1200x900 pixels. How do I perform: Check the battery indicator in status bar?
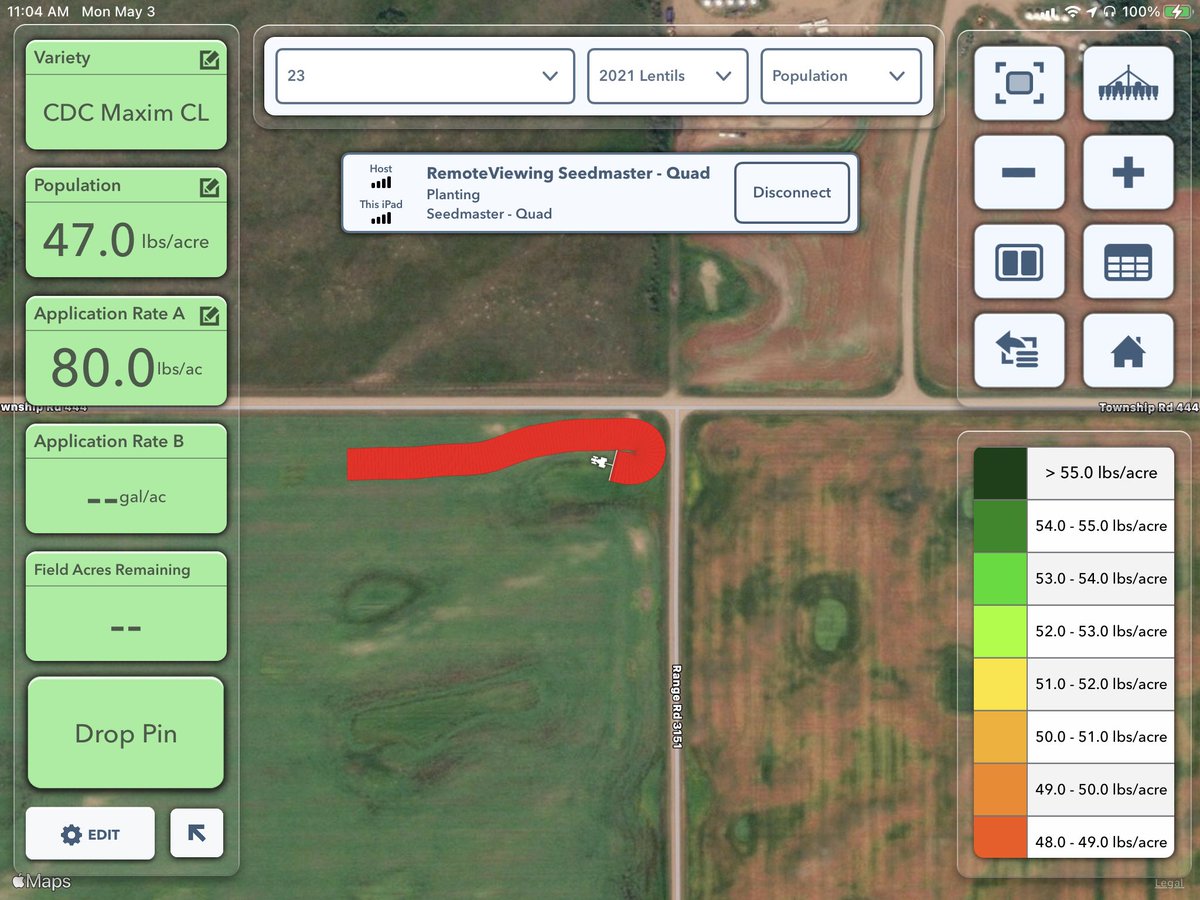pos(1176,12)
